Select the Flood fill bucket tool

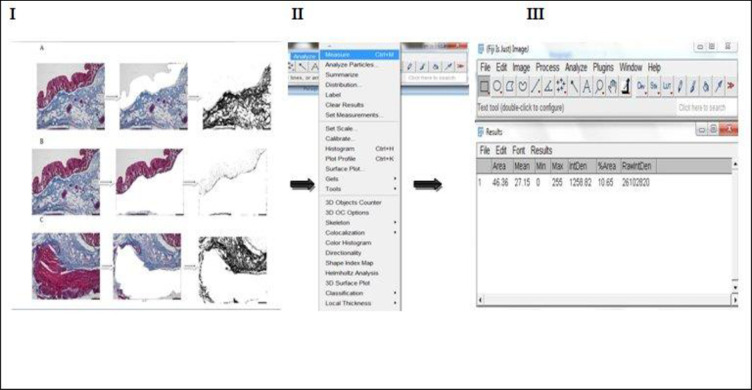click(705, 86)
